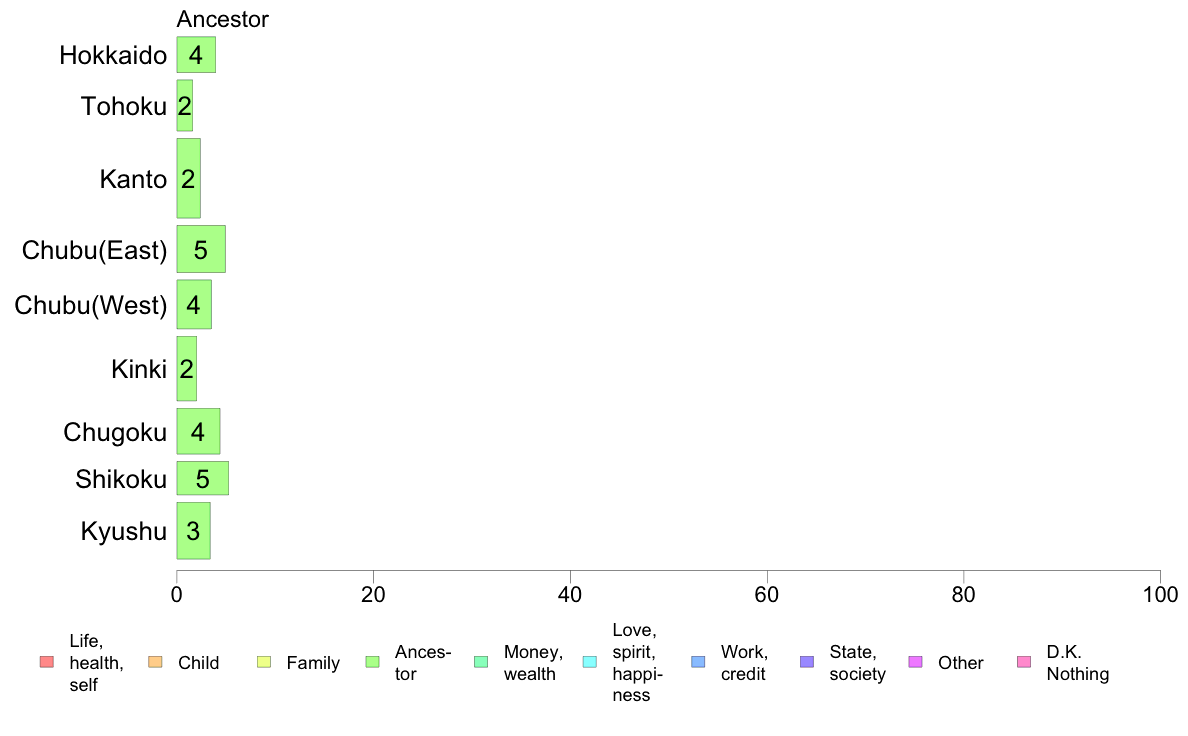1188x736 pixels.
Task: Click the Money, wealth legend swatch
Action: point(481,662)
